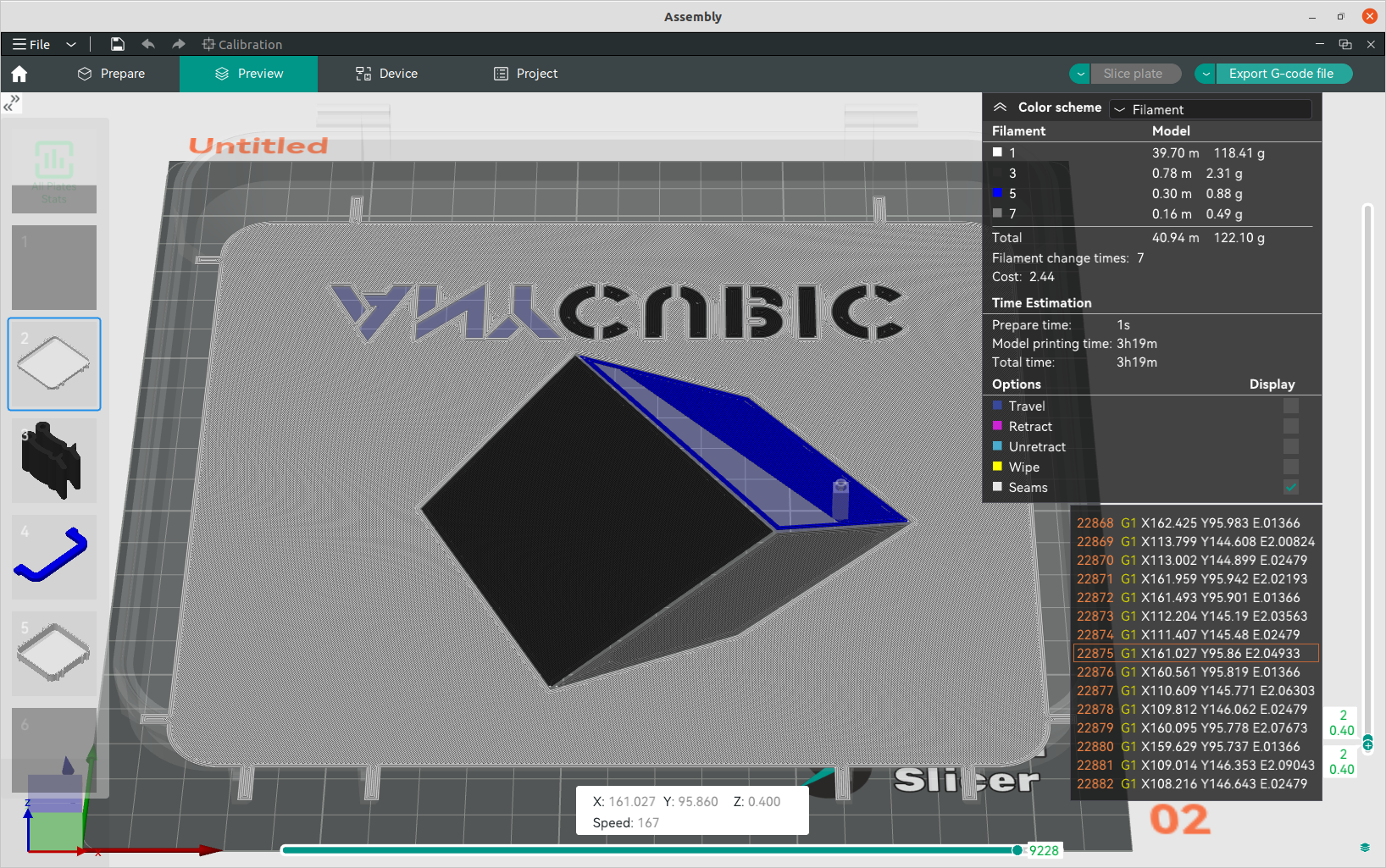Click the Redo arrow icon
Screen dimensions: 1386x868
point(178,44)
